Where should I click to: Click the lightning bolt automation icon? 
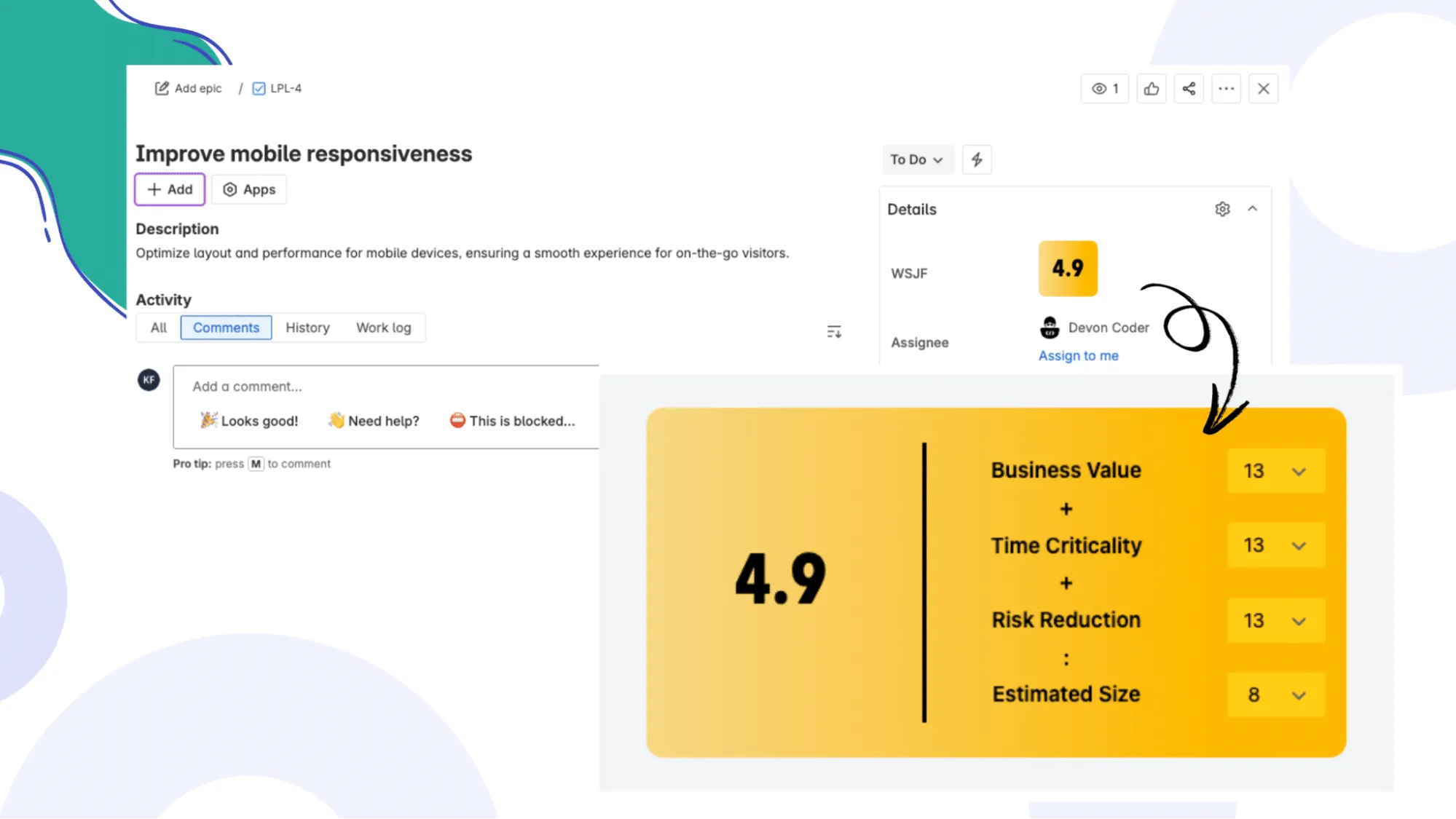(977, 159)
